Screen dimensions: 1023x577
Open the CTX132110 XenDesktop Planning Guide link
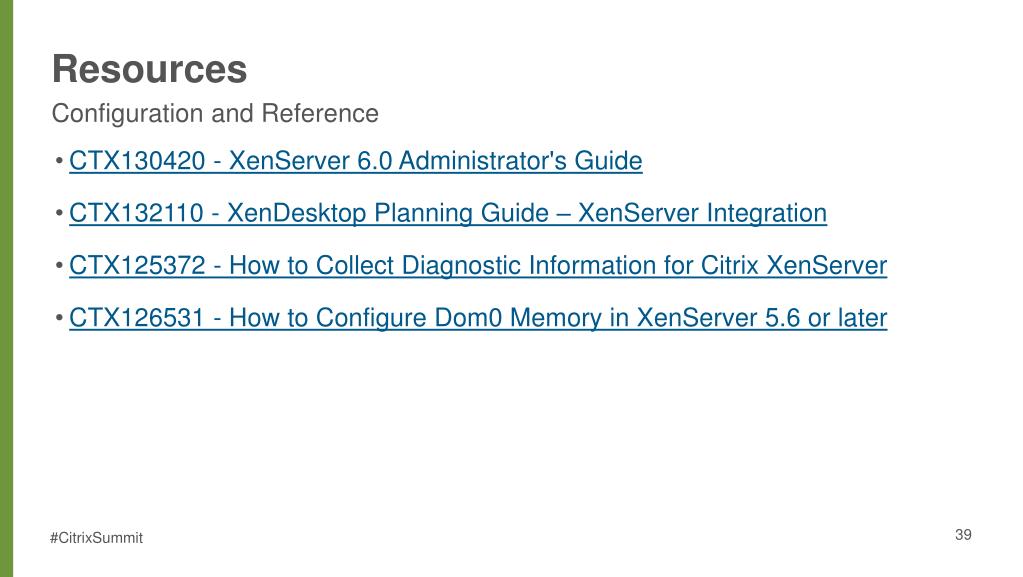448,213
